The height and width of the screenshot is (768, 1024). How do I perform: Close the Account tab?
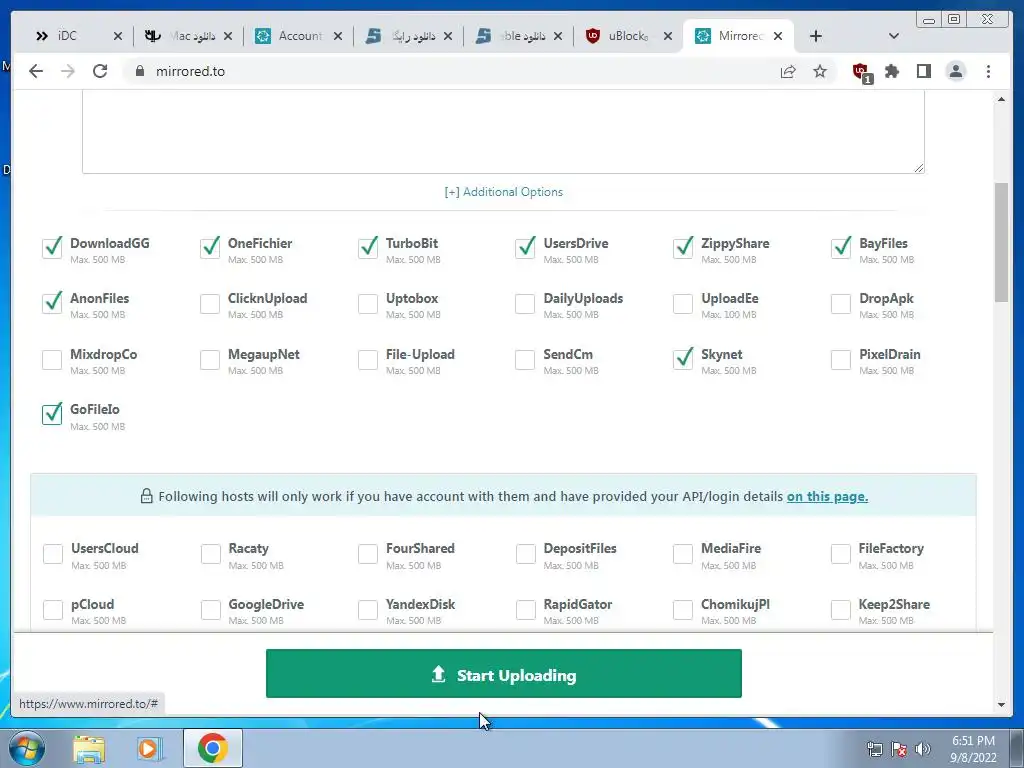[x=338, y=36]
